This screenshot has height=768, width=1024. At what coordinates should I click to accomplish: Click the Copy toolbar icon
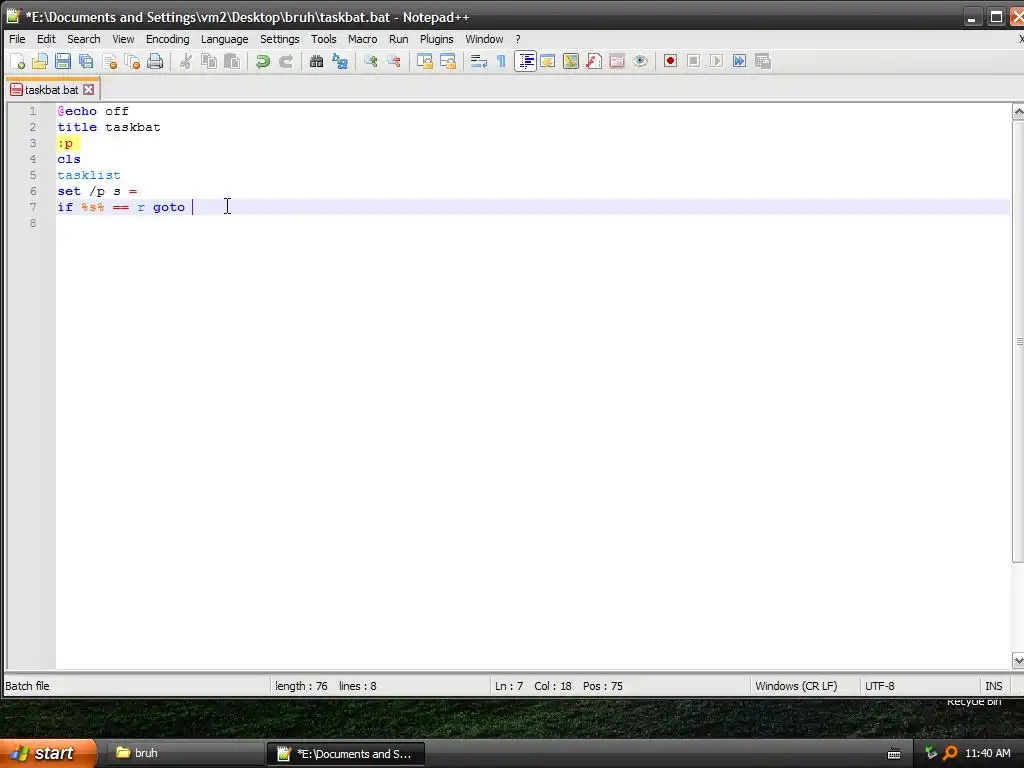tap(209, 61)
